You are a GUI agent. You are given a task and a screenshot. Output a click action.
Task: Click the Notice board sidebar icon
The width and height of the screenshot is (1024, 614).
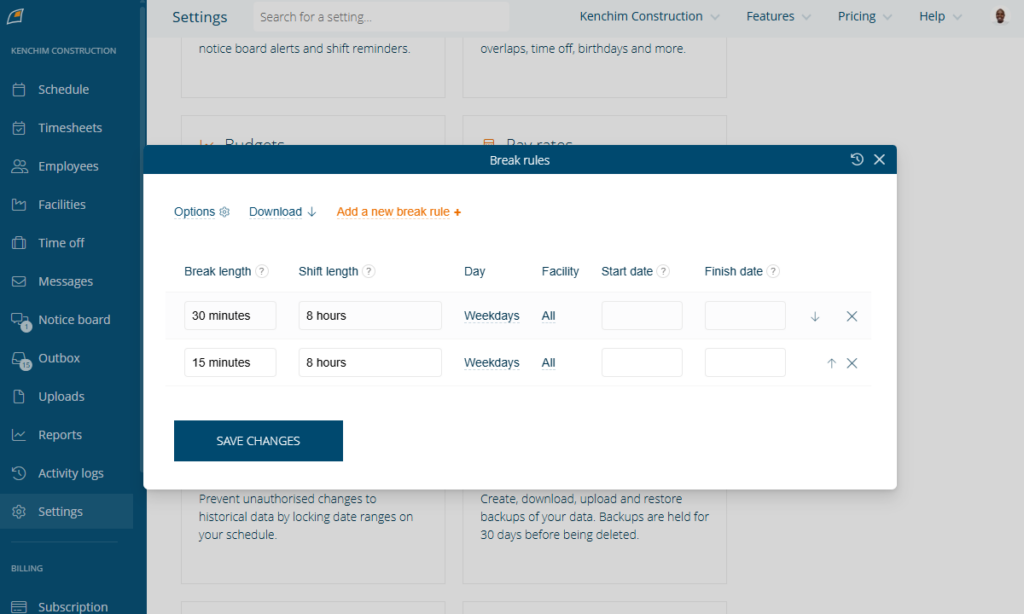pyautogui.click(x=20, y=321)
